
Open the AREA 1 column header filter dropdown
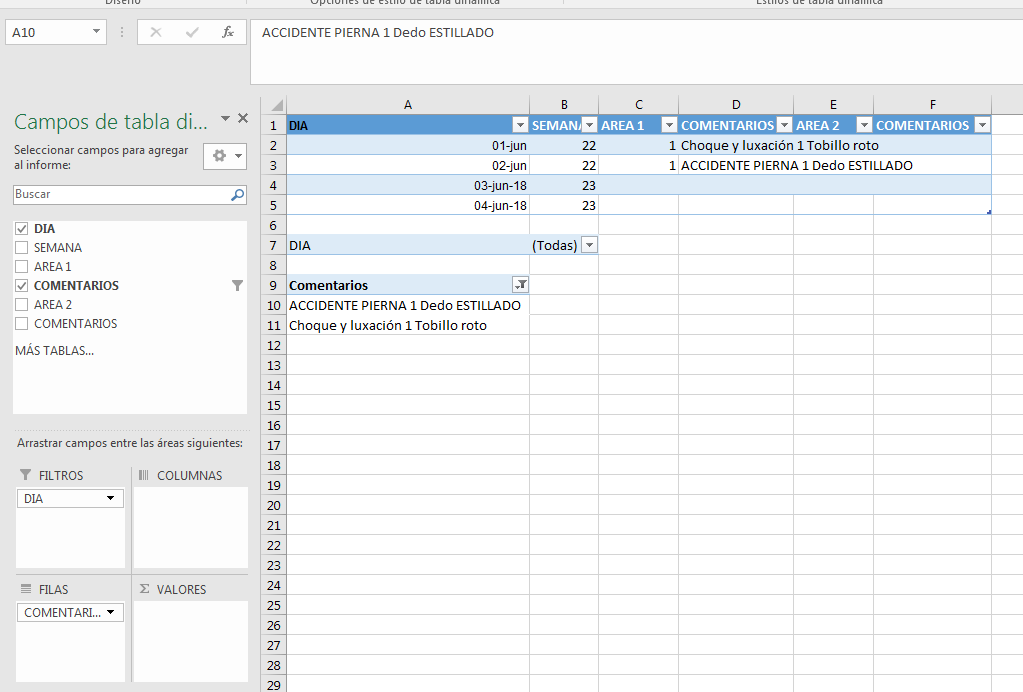[669, 125]
